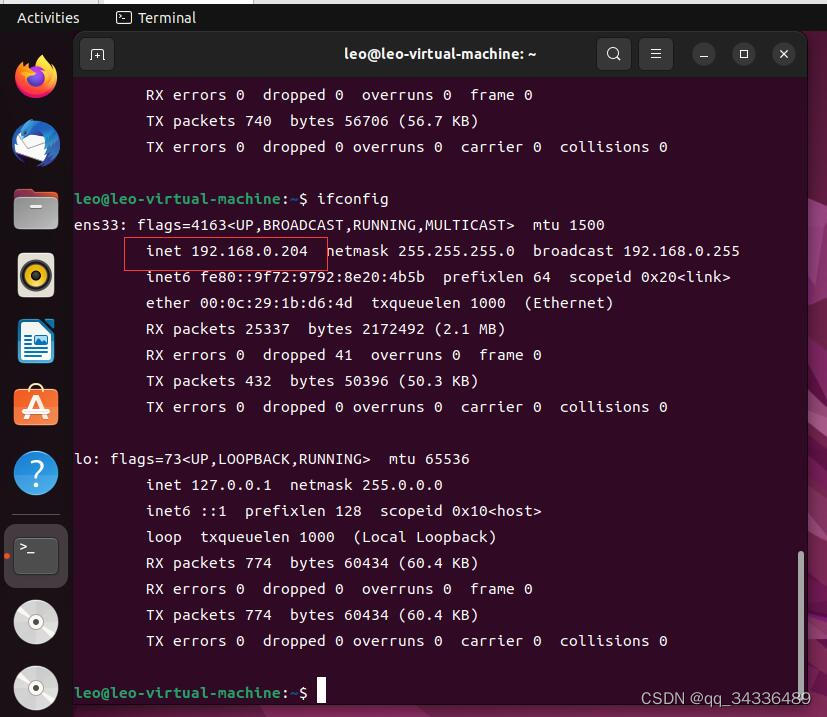Viewport: 827px width, 717px height.
Task: Click the inet 192.168.0.204 address text
Action: [x=227, y=251]
